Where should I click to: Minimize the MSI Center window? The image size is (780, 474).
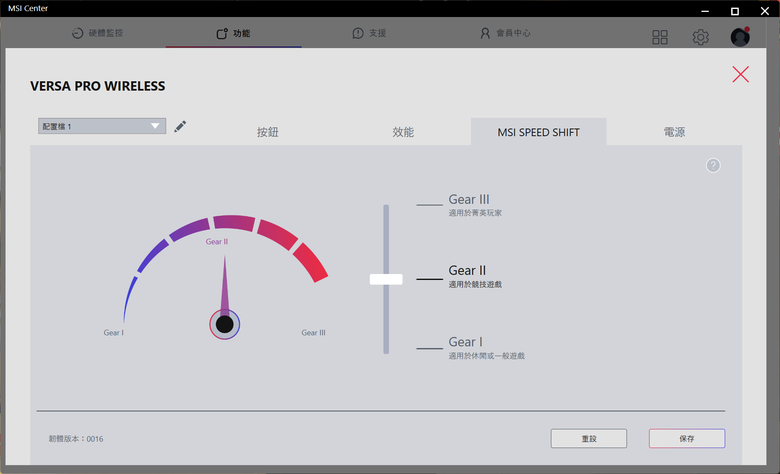(x=705, y=10)
